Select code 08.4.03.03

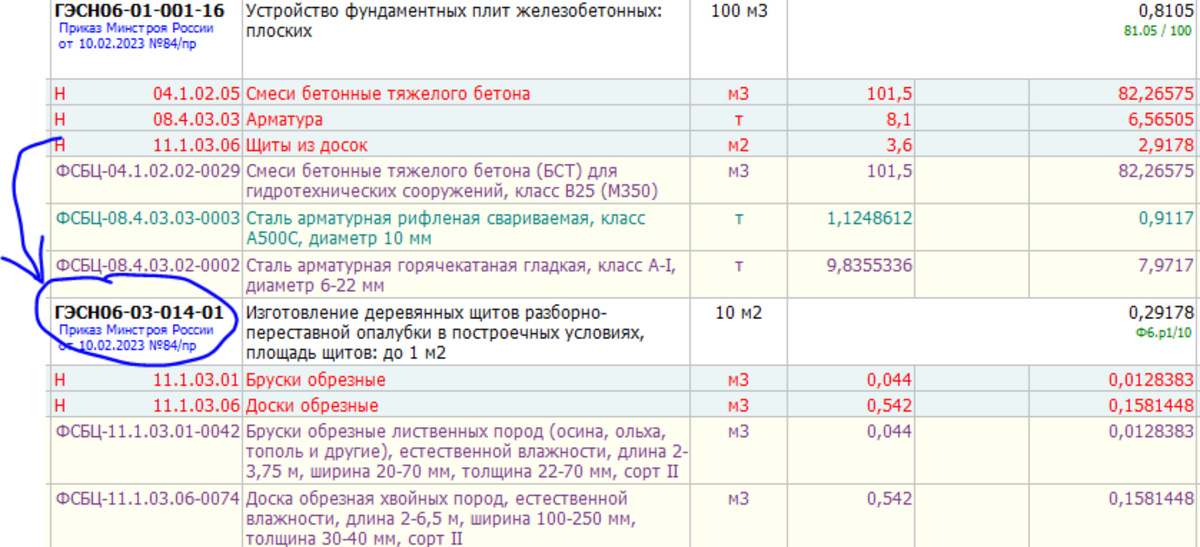(x=196, y=119)
